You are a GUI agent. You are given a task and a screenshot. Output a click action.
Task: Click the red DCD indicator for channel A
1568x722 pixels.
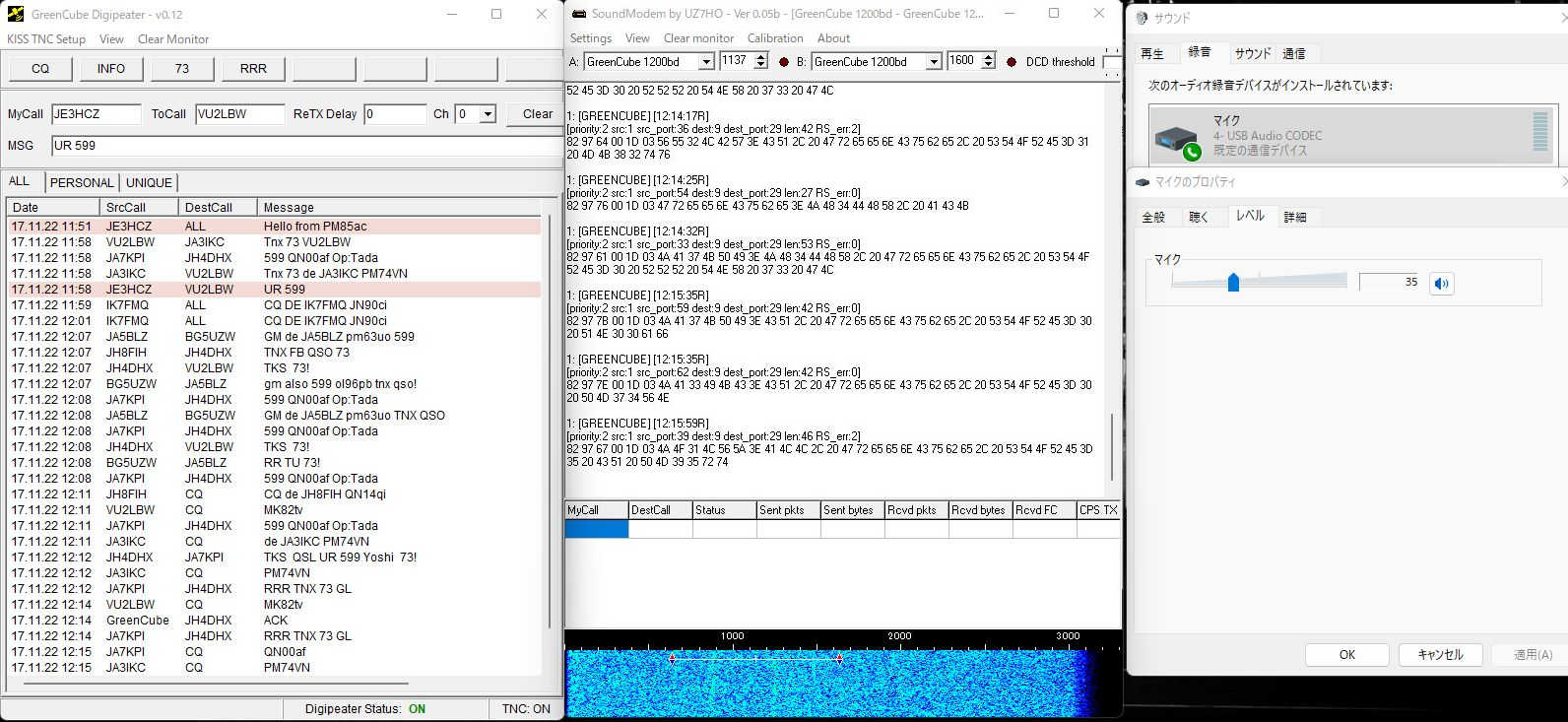(x=784, y=62)
